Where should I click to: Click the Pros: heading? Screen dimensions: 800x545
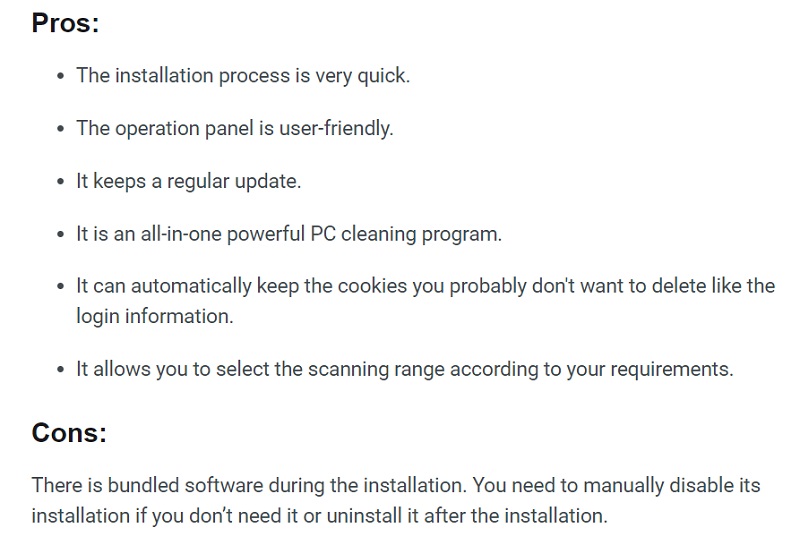click(65, 23)
